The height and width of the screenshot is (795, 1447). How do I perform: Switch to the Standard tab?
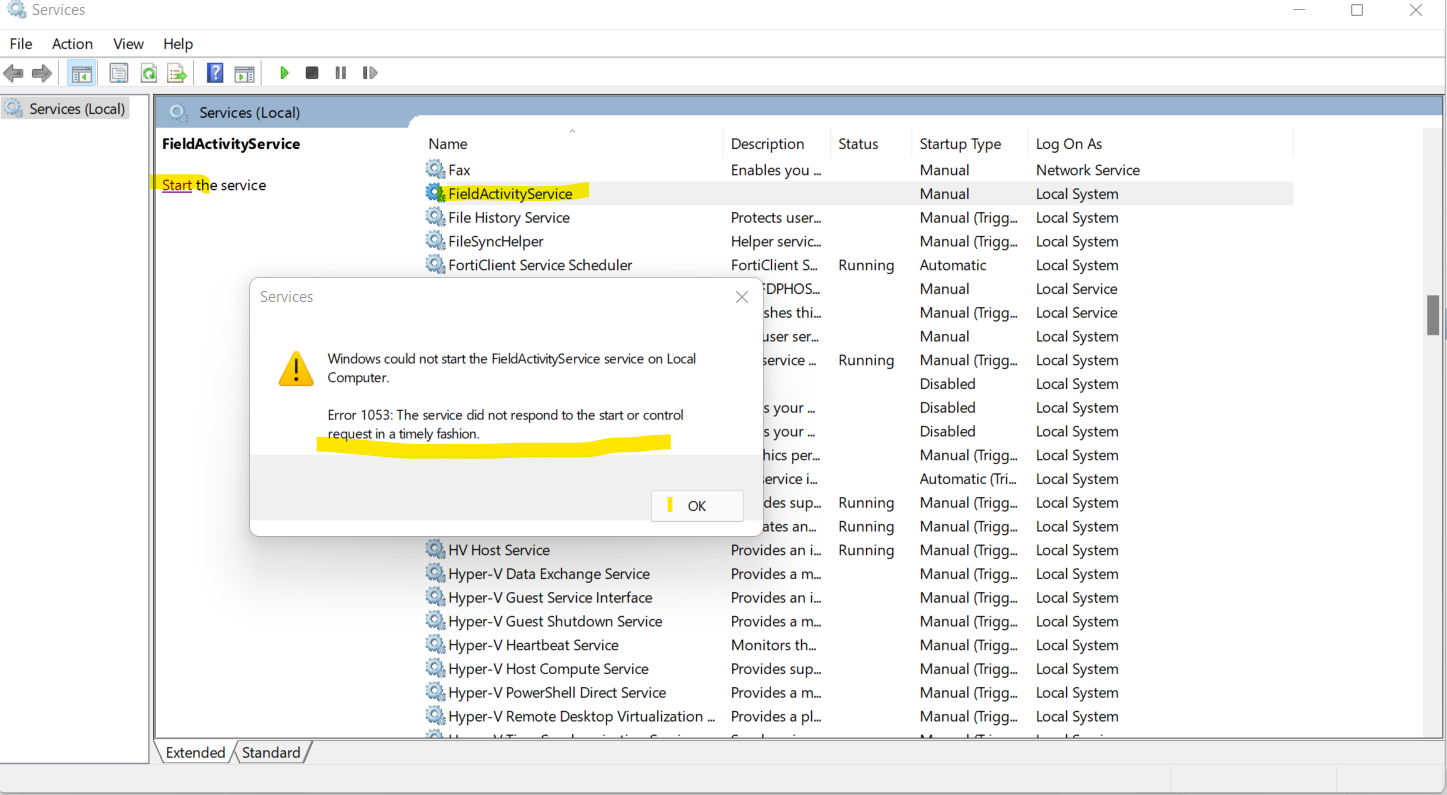[x=271, y=752]
